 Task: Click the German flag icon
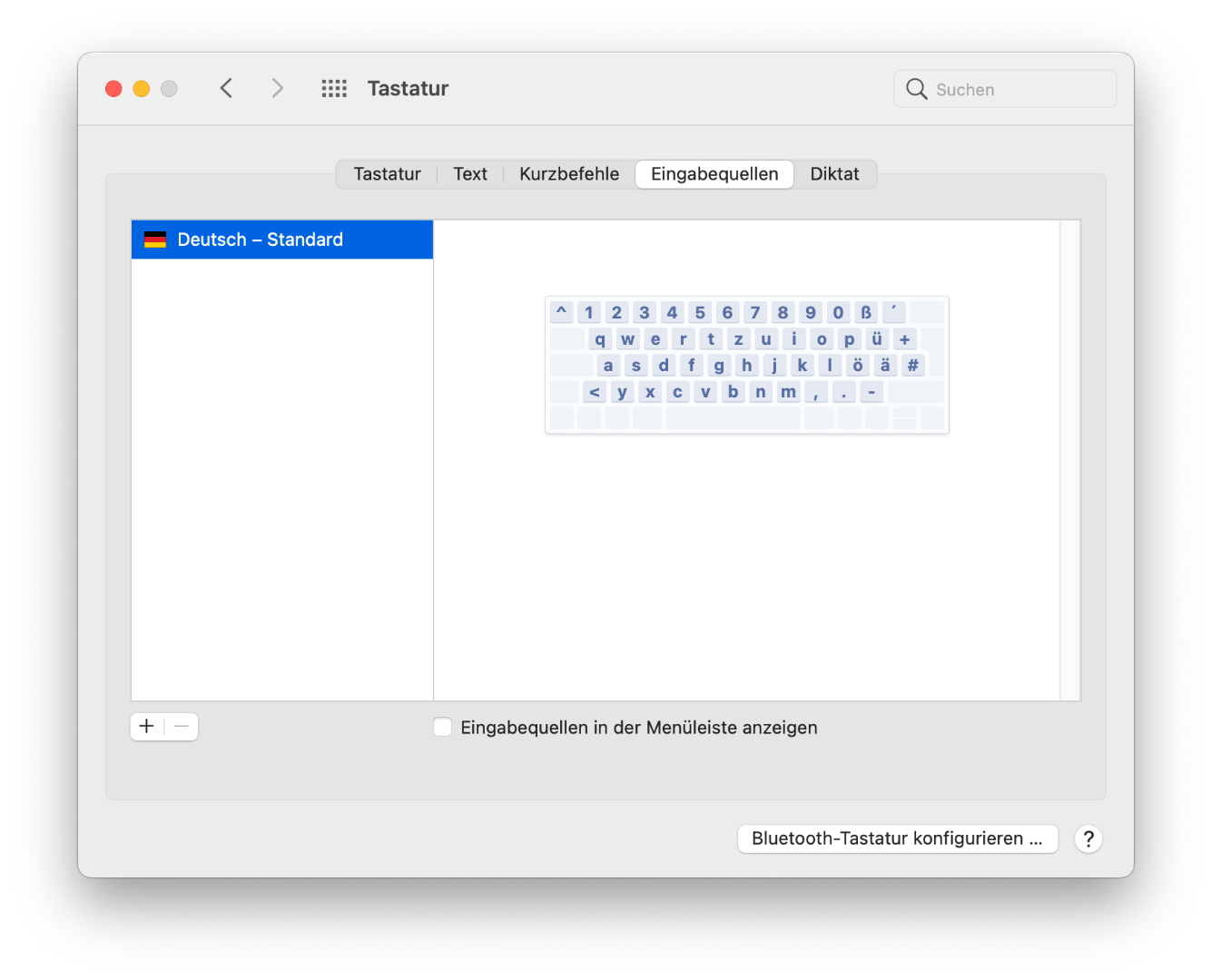155,240
